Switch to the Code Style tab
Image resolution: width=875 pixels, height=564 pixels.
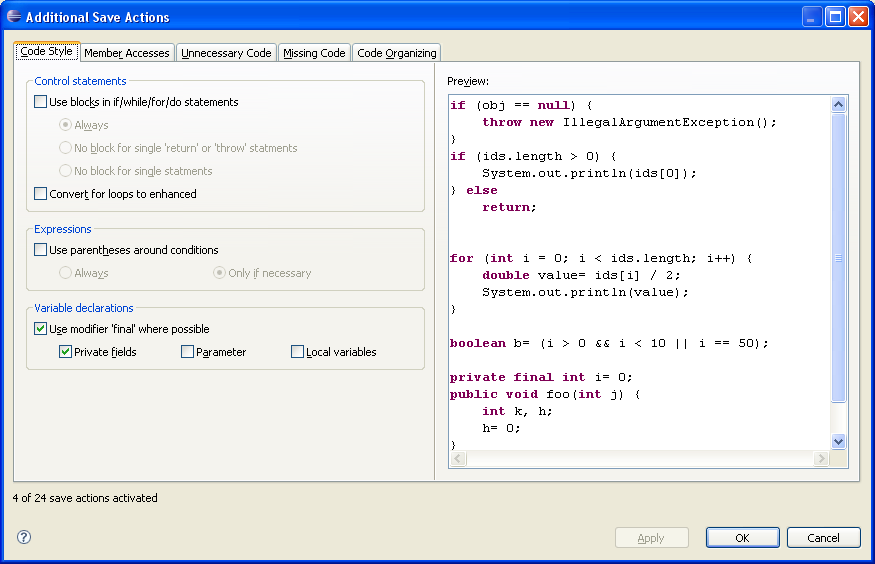coord(47,51)
